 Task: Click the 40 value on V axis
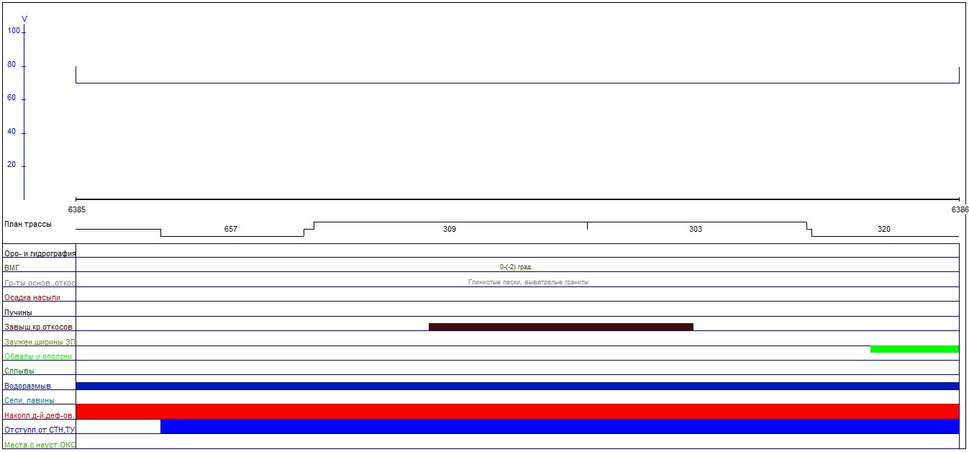[x=12, y=132]
